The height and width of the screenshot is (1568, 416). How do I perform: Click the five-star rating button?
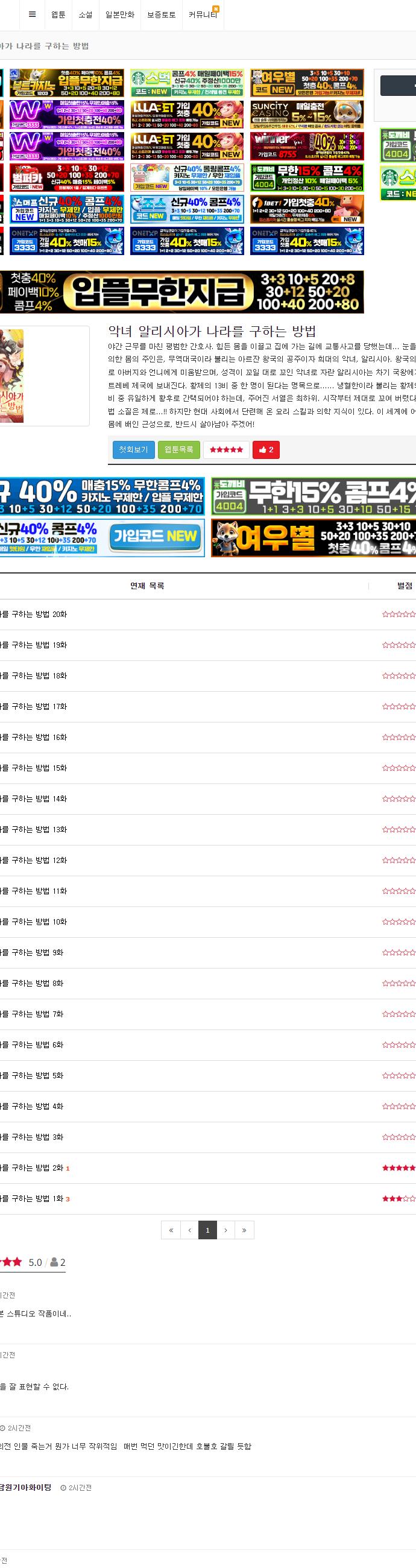[225, 449]
